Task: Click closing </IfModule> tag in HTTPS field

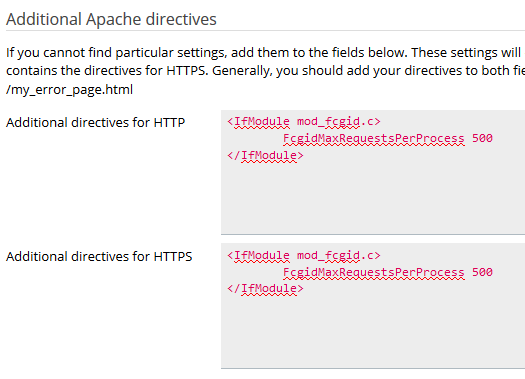Action: click(x=265, y=289)
